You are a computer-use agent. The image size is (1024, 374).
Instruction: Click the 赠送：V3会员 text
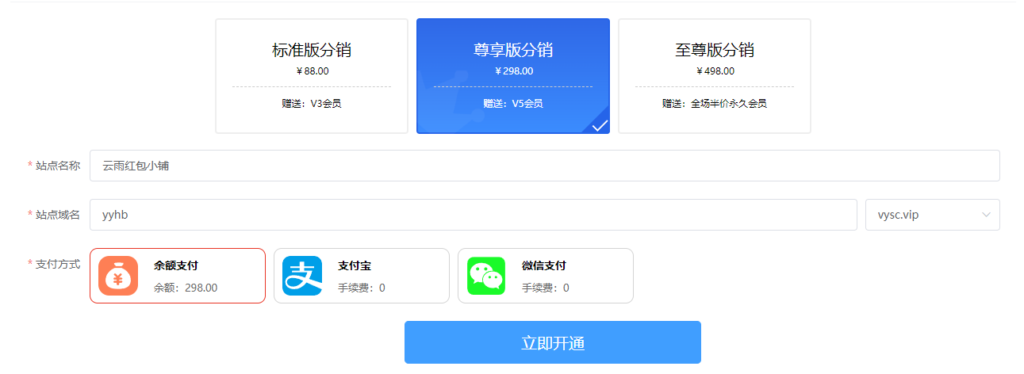pyautogui.click(x=312, y=103)
